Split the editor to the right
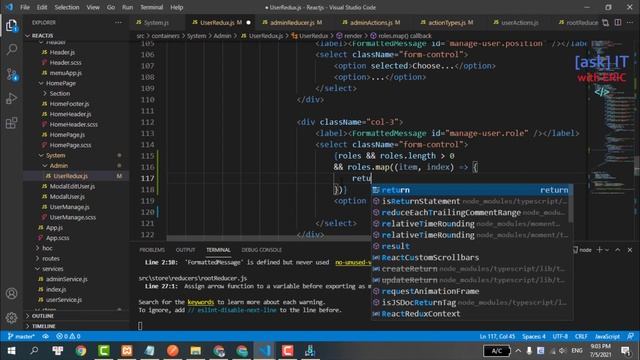 [618, 22]
